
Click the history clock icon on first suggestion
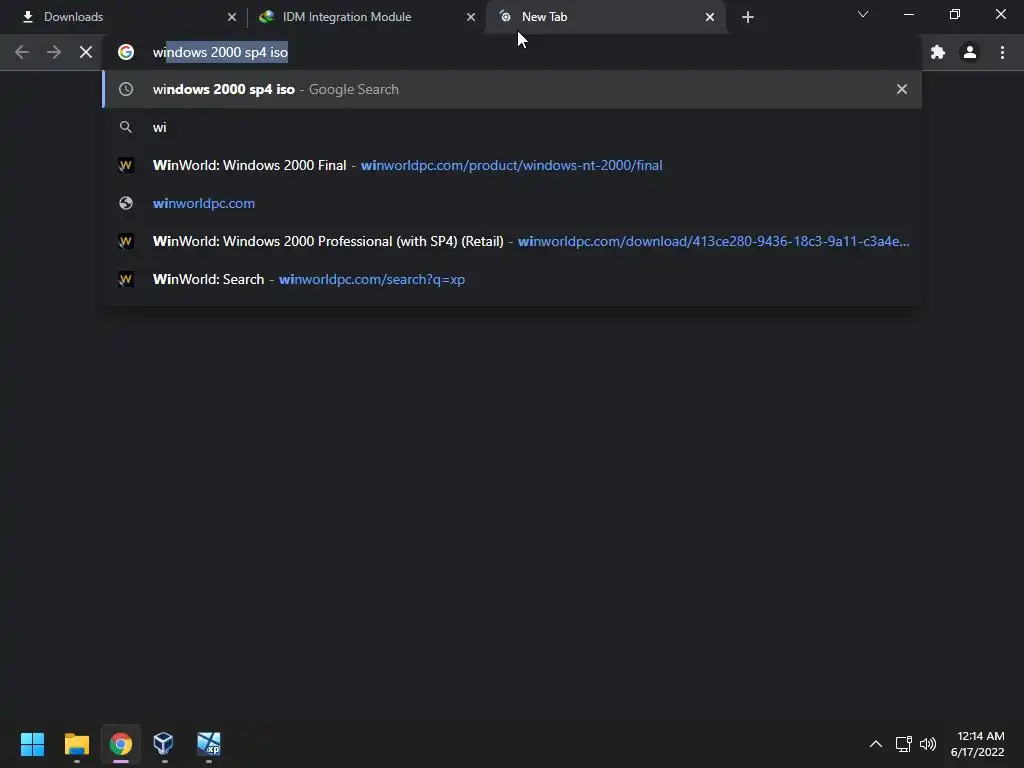tap(126, 89)
